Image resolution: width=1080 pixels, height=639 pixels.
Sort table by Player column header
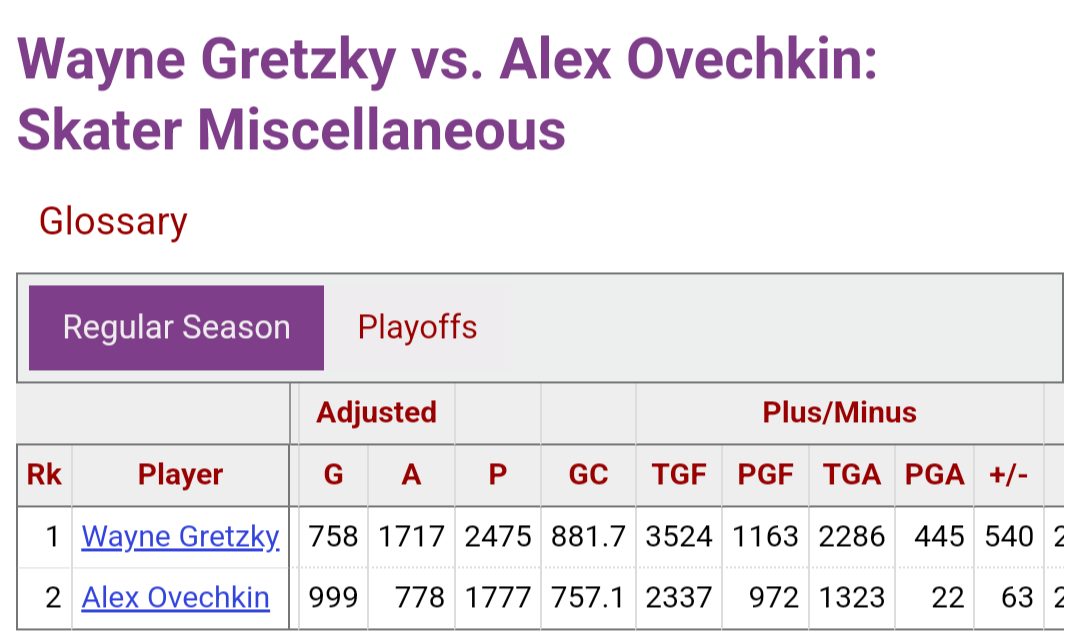click(180, 475)
